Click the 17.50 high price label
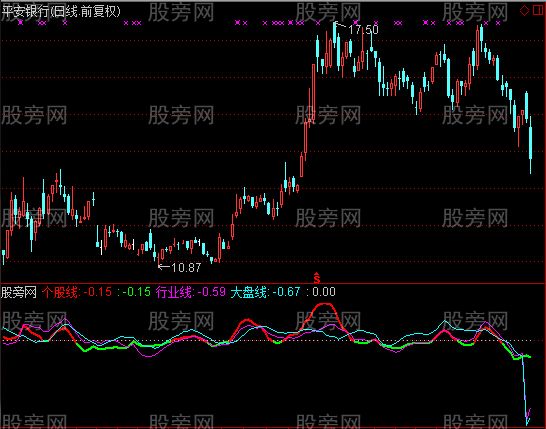This screenshot has height=429, width=546. click(x=363, y=30)
